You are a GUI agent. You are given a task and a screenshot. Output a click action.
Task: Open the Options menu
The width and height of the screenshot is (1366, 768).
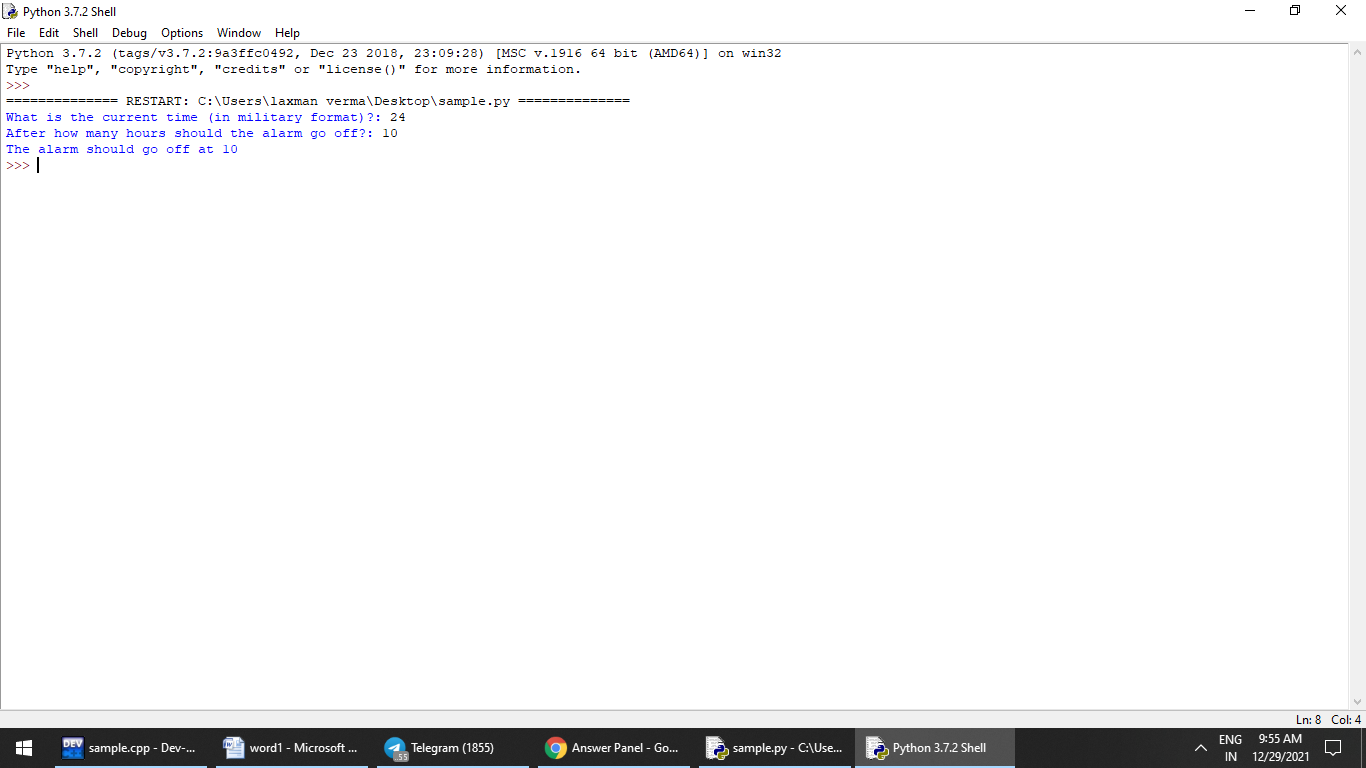click(182, 33)
